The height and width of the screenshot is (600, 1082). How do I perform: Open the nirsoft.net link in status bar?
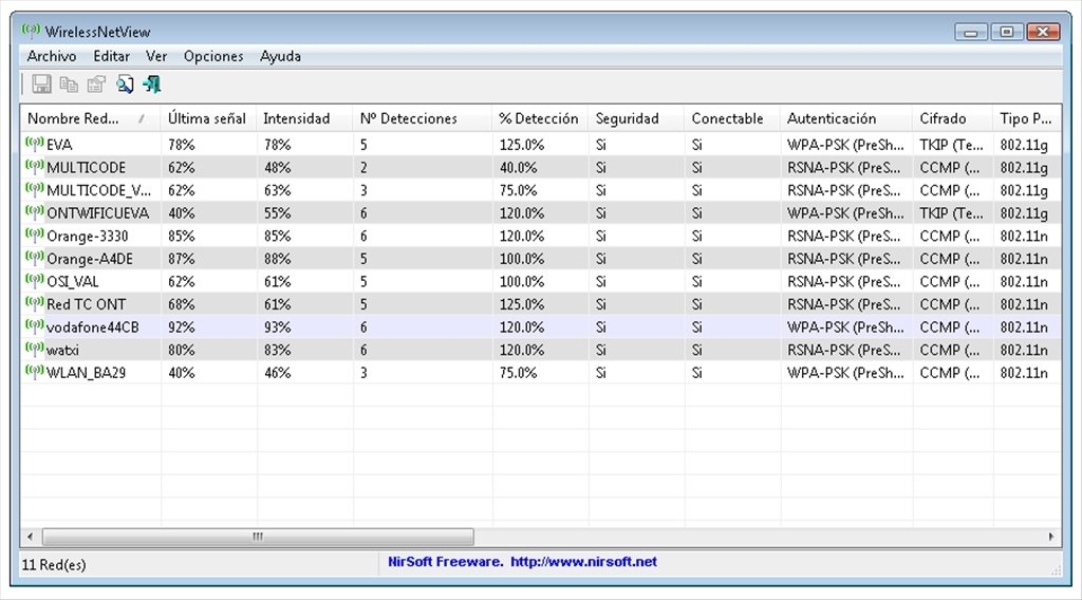click(584, 562)
